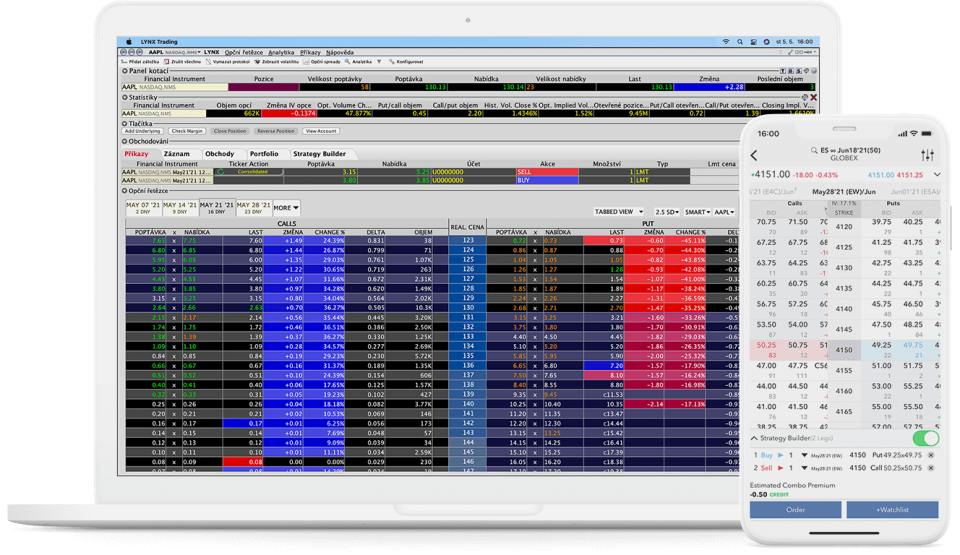Collapse Opční řetězce section
The image size is (960, 555).
click(x=125, y=191)
